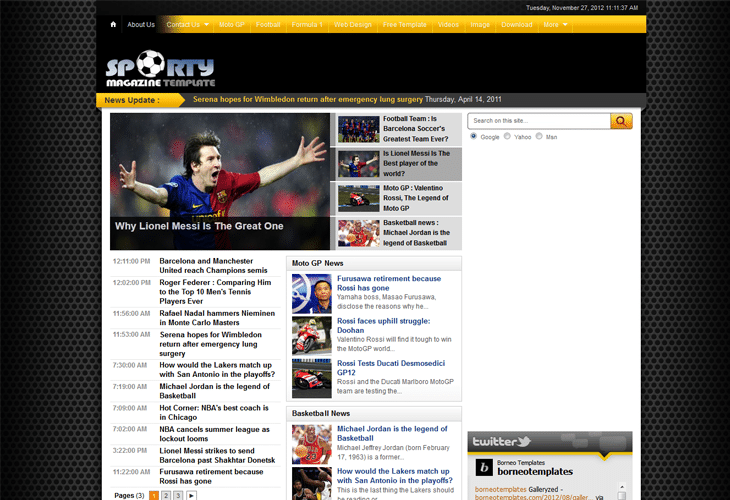The height and width of the screenshot is (500, 730).
Task: Open 'NBA cancels summer league' article
Action: click(x=214, y=434)
